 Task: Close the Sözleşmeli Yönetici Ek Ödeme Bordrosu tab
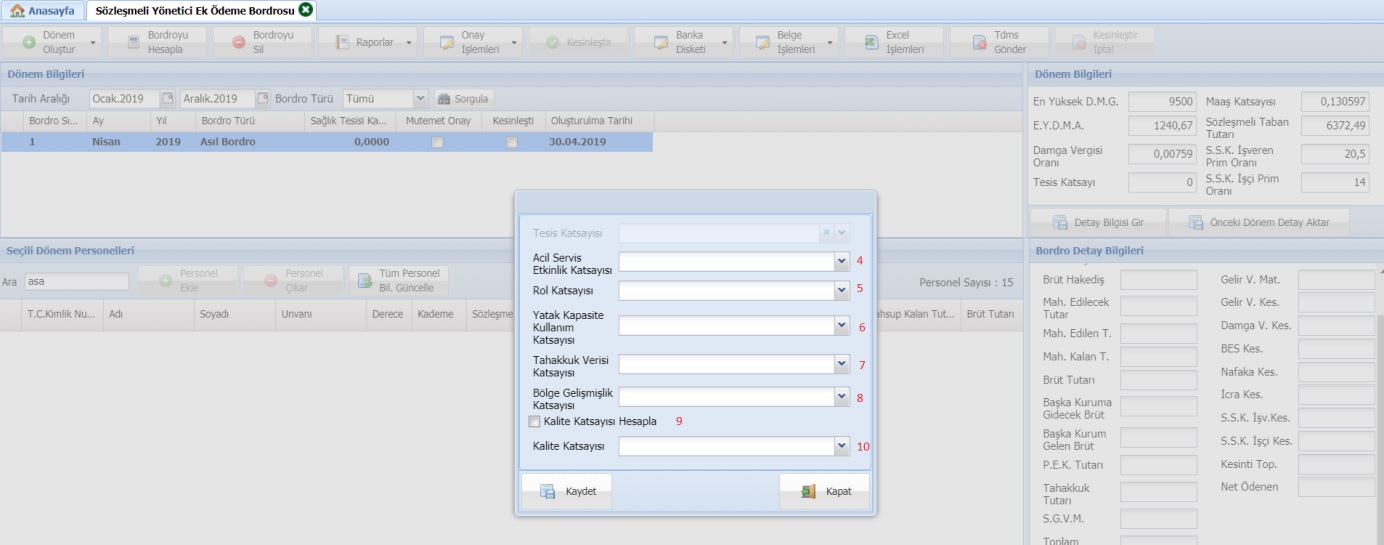306,10
